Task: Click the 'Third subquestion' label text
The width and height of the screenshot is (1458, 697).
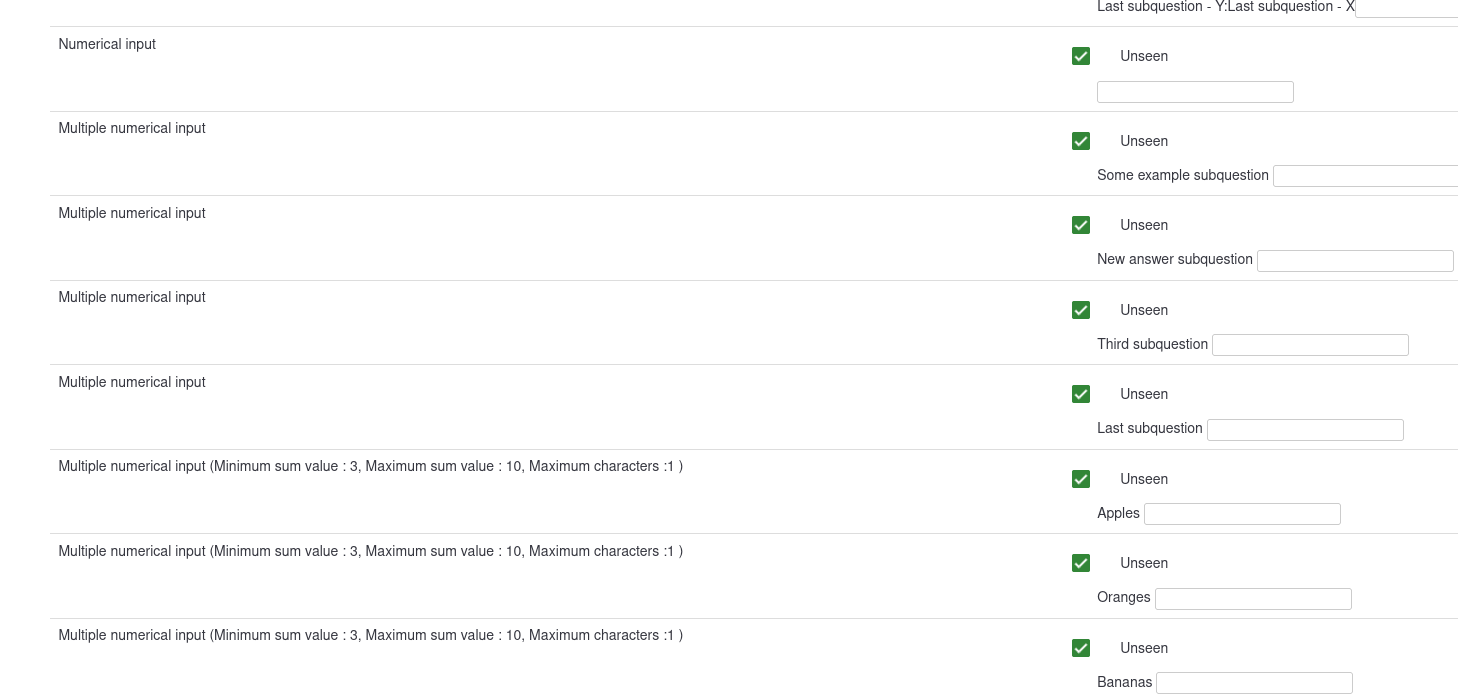Action: [1152, 344]
